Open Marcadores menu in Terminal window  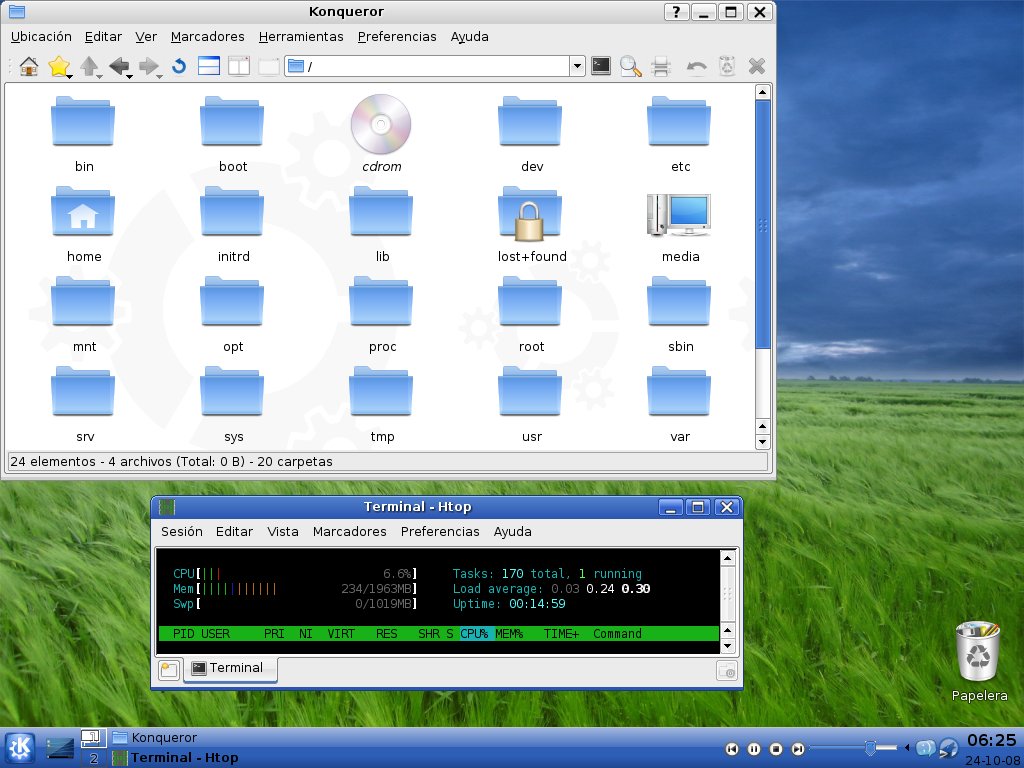[349, 532]
